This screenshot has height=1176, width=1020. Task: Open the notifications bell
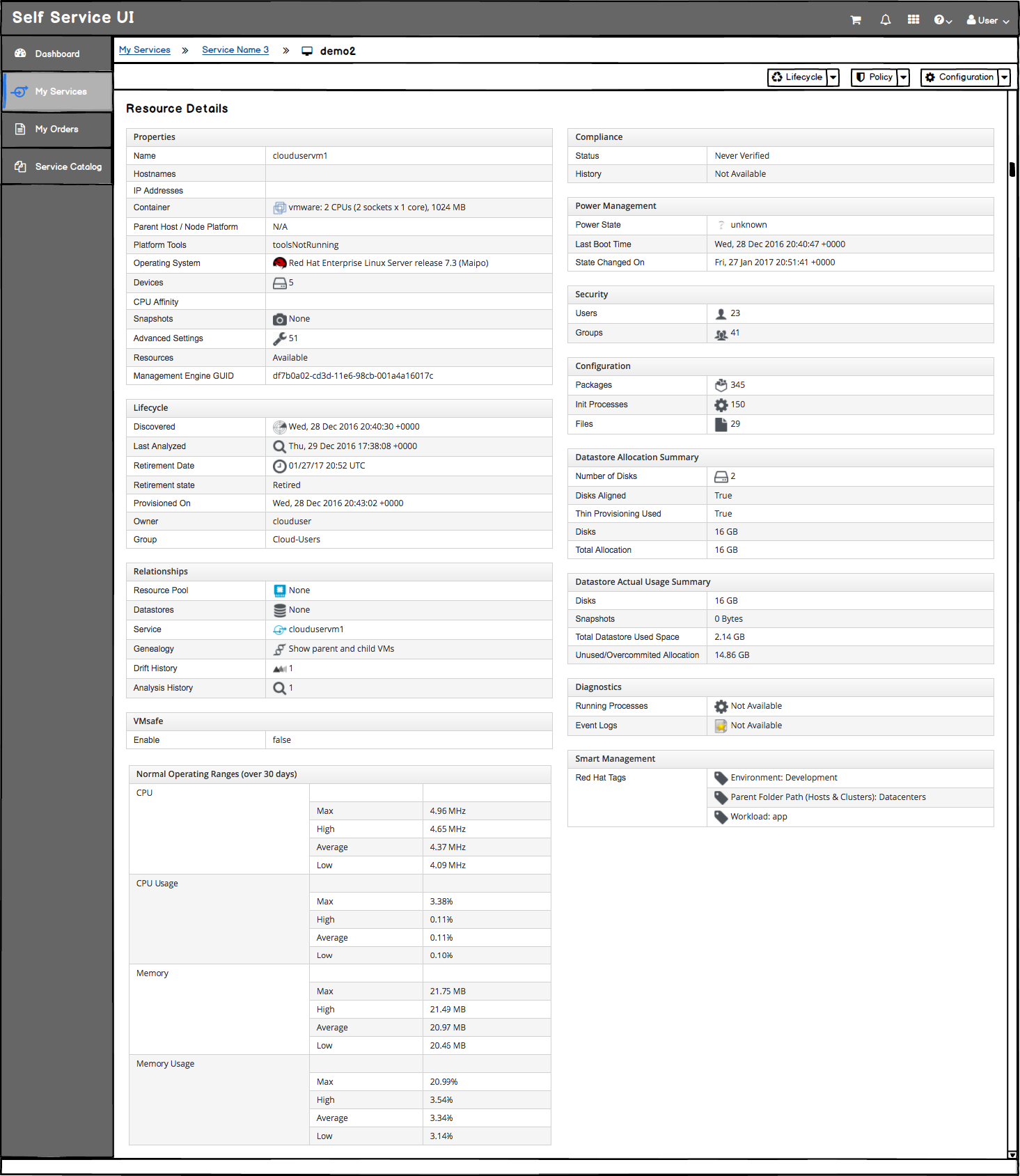(885, 20)
